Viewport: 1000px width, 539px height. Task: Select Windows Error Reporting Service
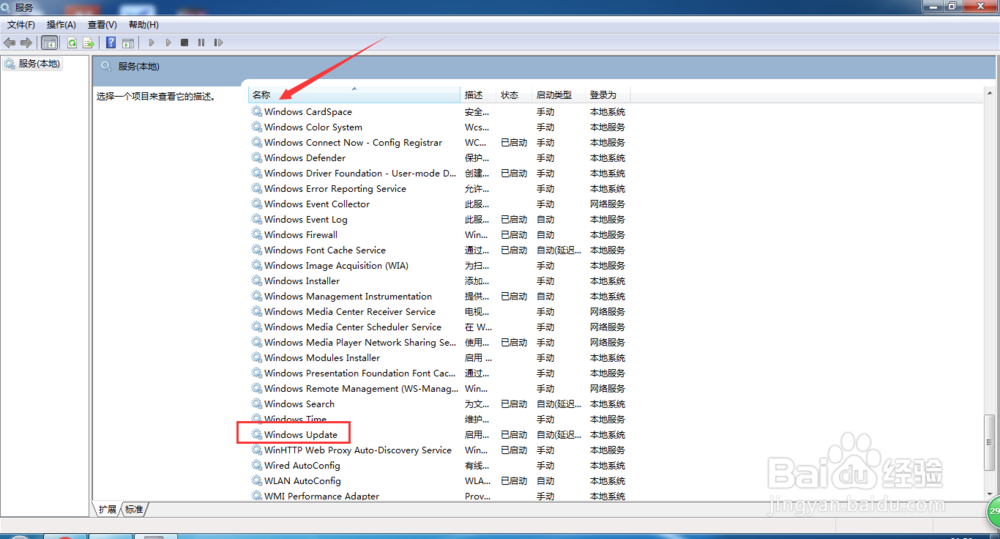point(335,188)
